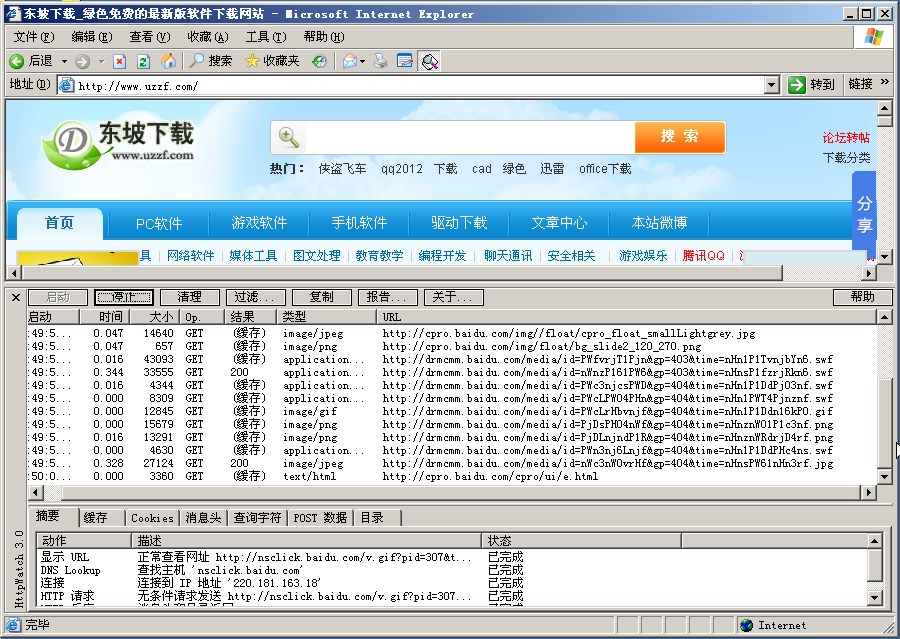Click the Windows flag logo
Screen dimensions: 900x639
[874, 37]
